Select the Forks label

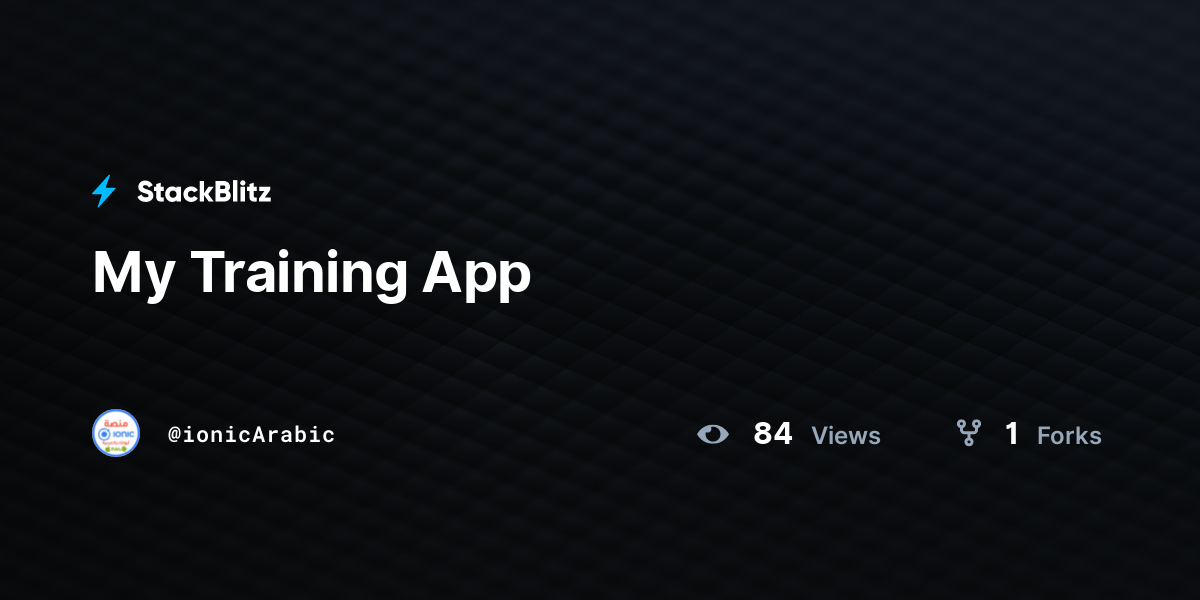(x=1069, y=436)
